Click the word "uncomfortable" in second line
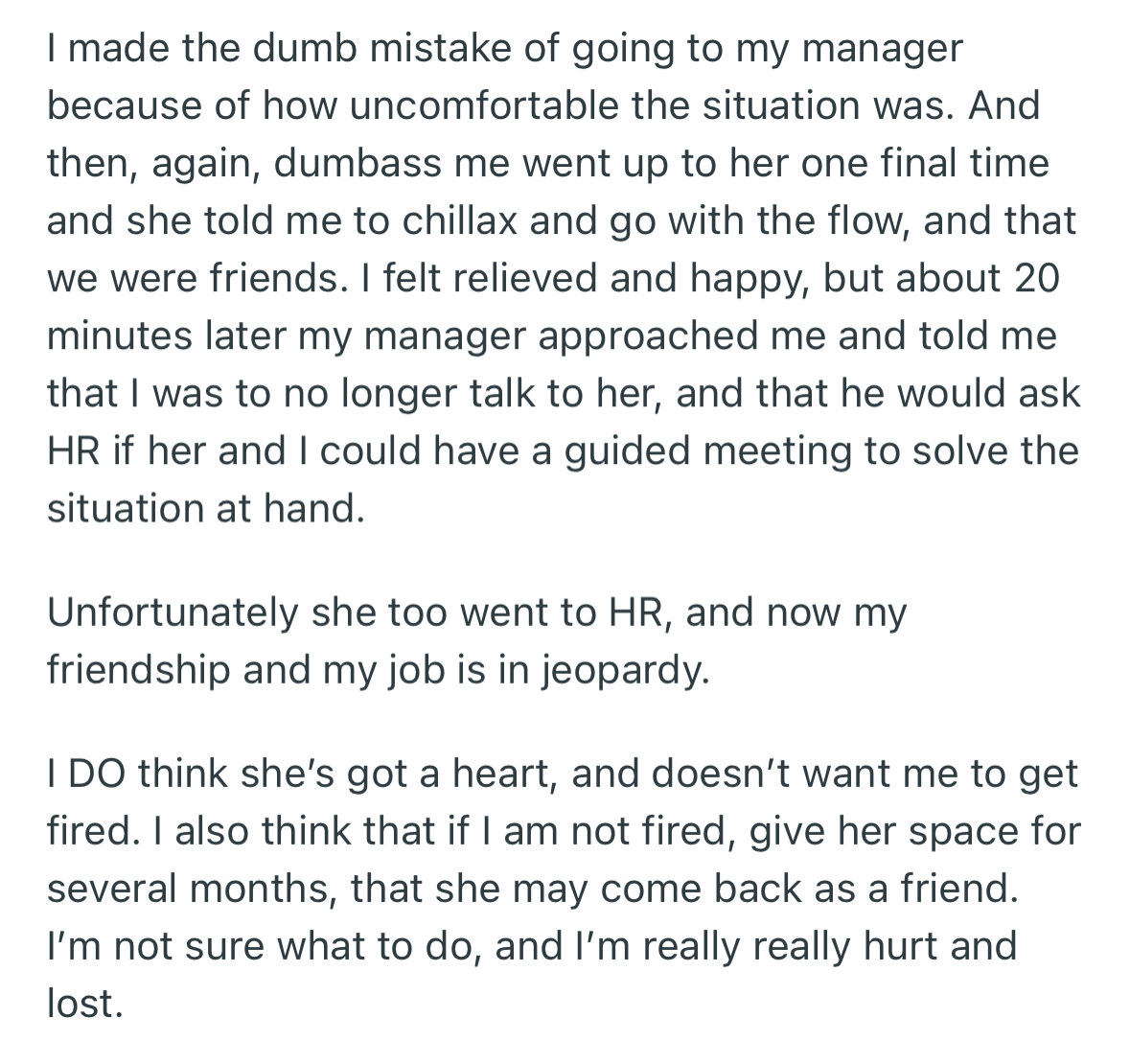Image resolution: width=1130 pixels, height=1064 pixels. tap(484, 106)
